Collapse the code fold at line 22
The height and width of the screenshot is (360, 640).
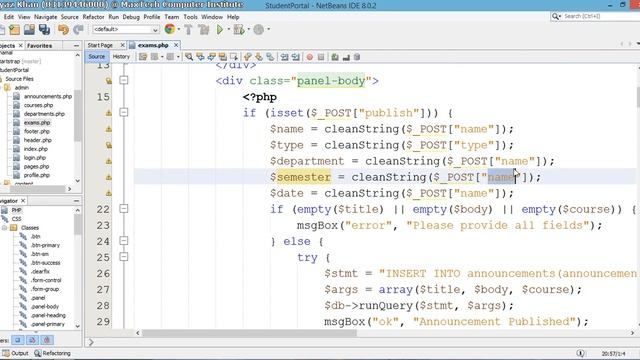(x=124, y=209)
